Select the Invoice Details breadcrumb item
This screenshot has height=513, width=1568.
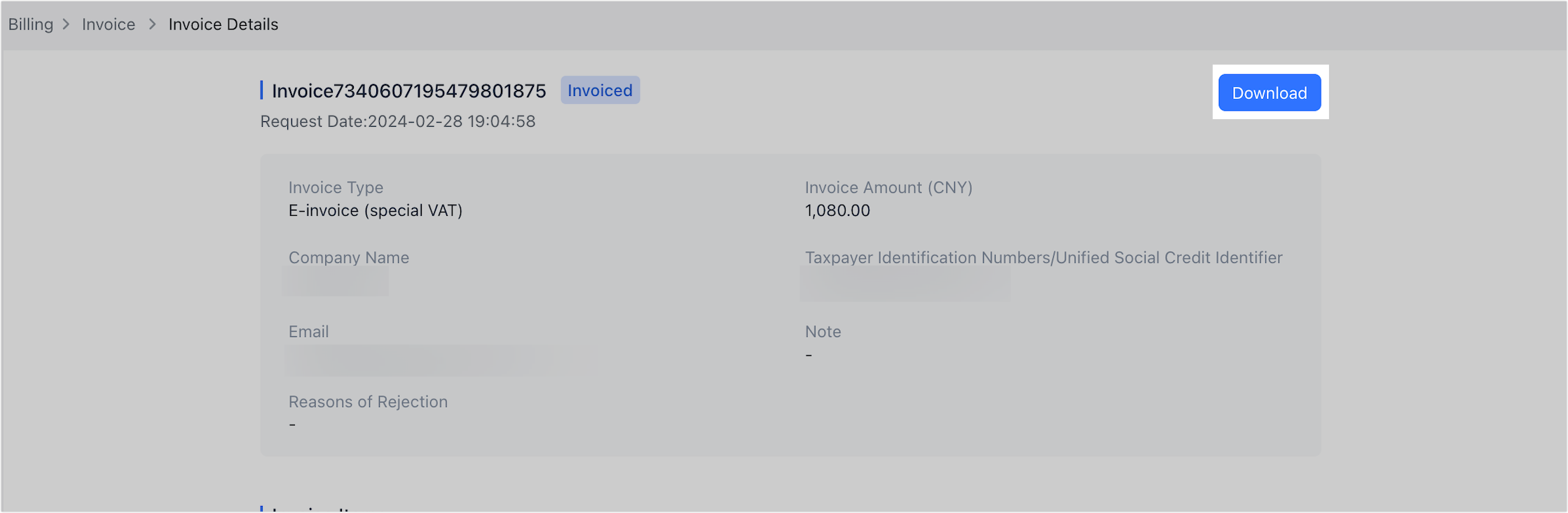[223, 24]
